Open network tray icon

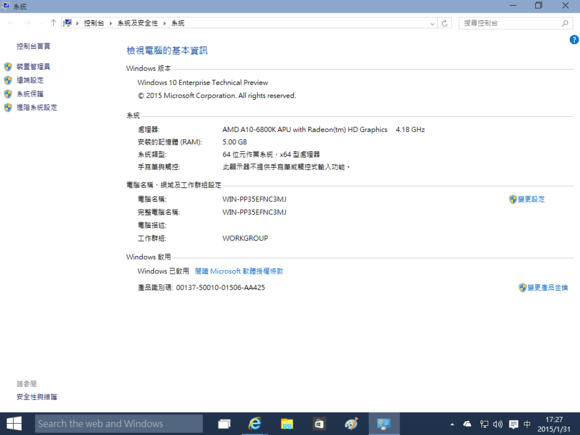[x=484, y=424]
